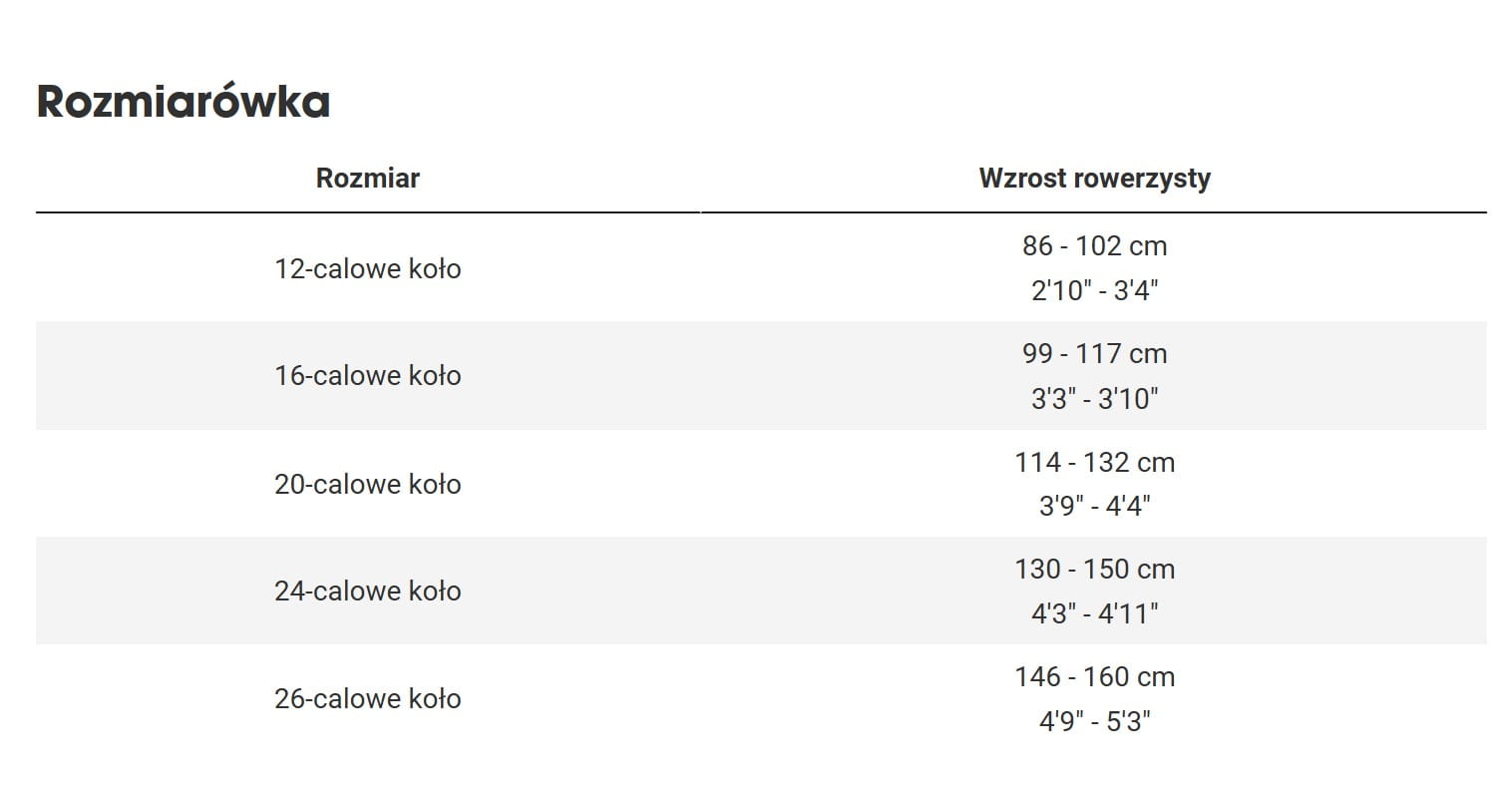Image resolution: width=1512 pixels, height=792 pixels.
Task: Click the 2'10" - 3'4" height text
Action: click(1094, 290)
